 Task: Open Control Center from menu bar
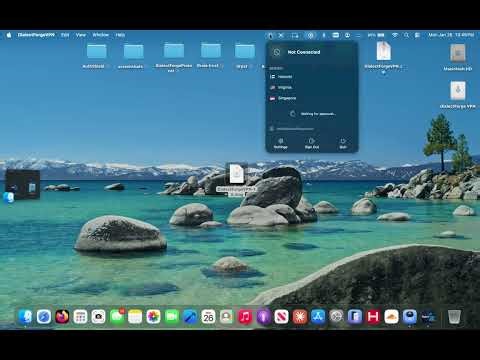point(417,35)
